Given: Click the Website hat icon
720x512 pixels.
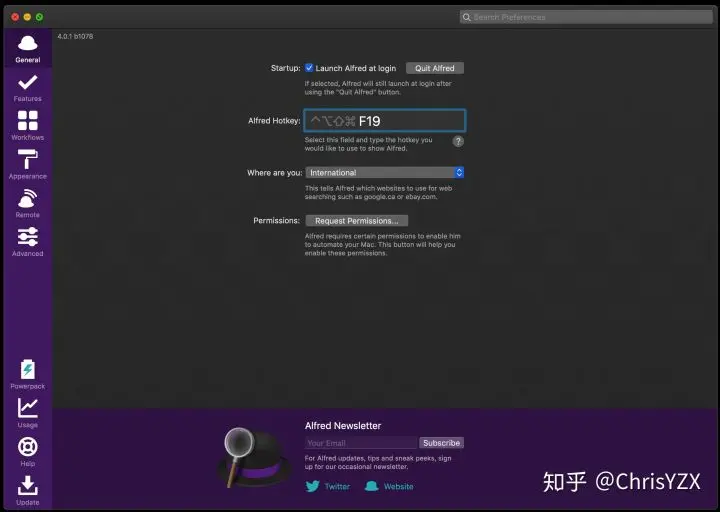Looking at the screenshot, I should point(371,486).
